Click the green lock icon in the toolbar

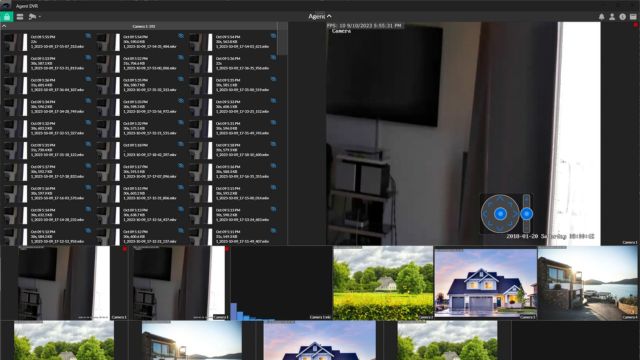click(x=7, y=17)
